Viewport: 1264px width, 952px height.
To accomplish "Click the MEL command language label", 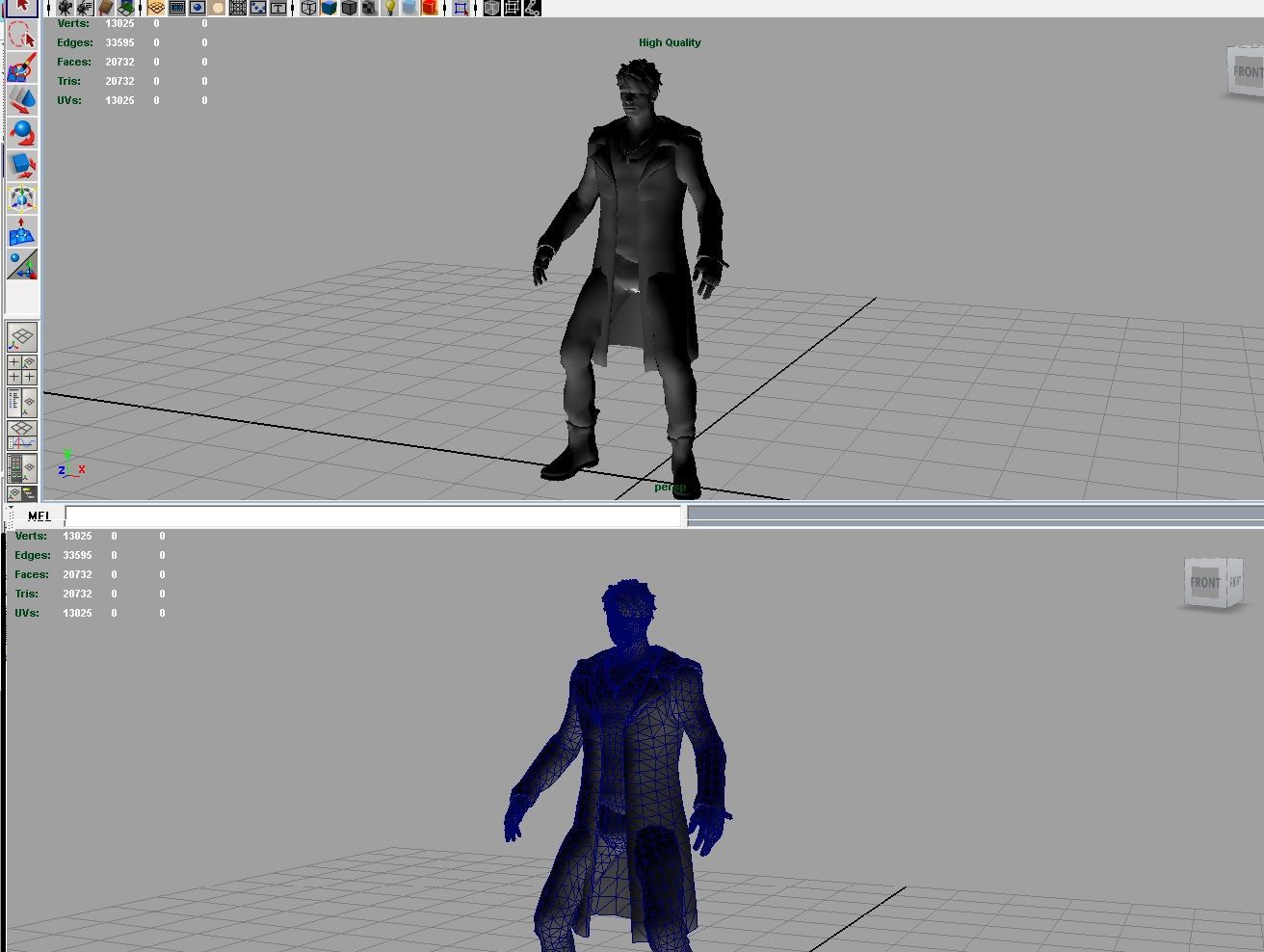I will [x=39, y=516].
